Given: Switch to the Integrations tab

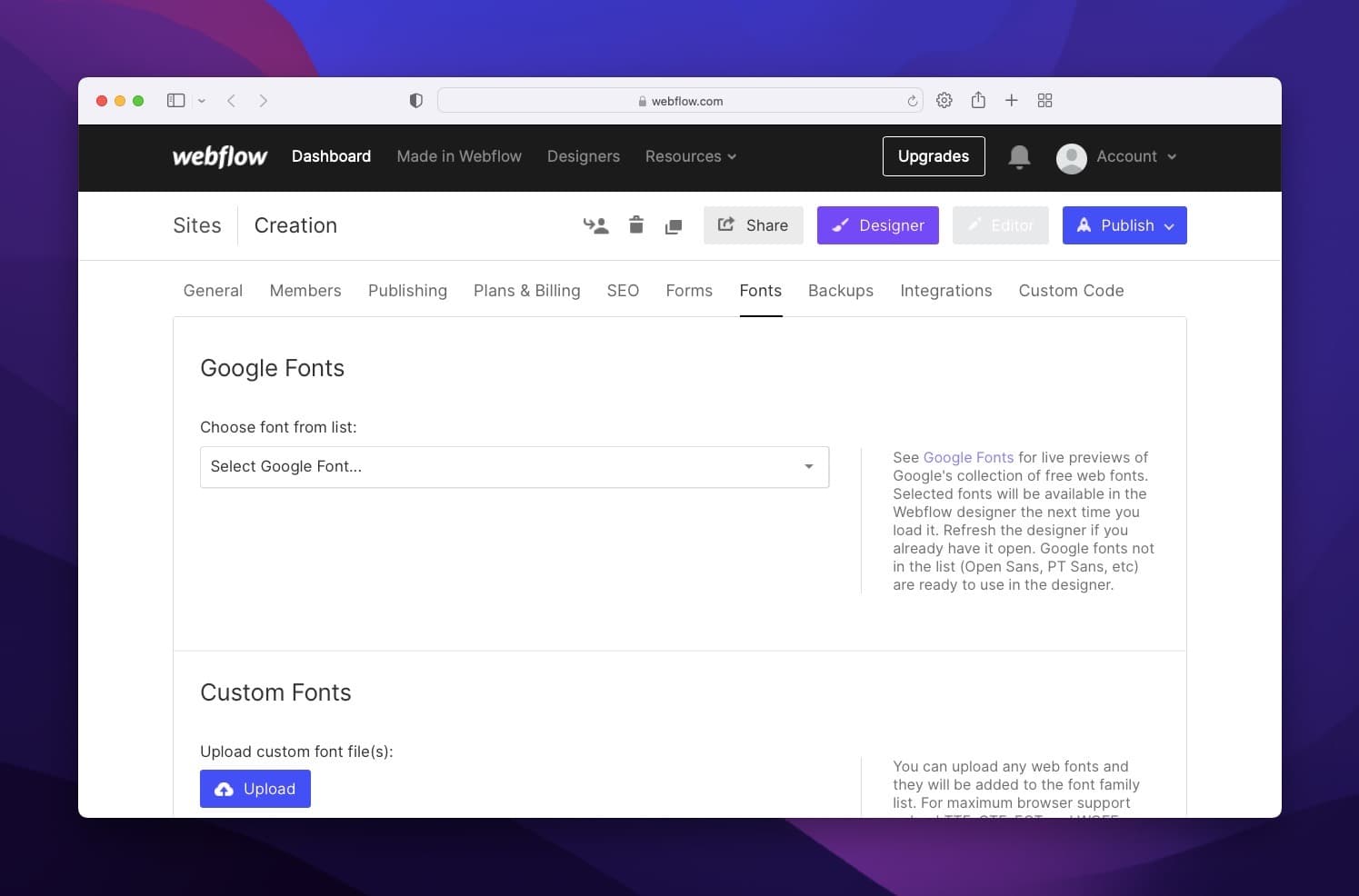Looking at the screenshot, I should point(946,291).
